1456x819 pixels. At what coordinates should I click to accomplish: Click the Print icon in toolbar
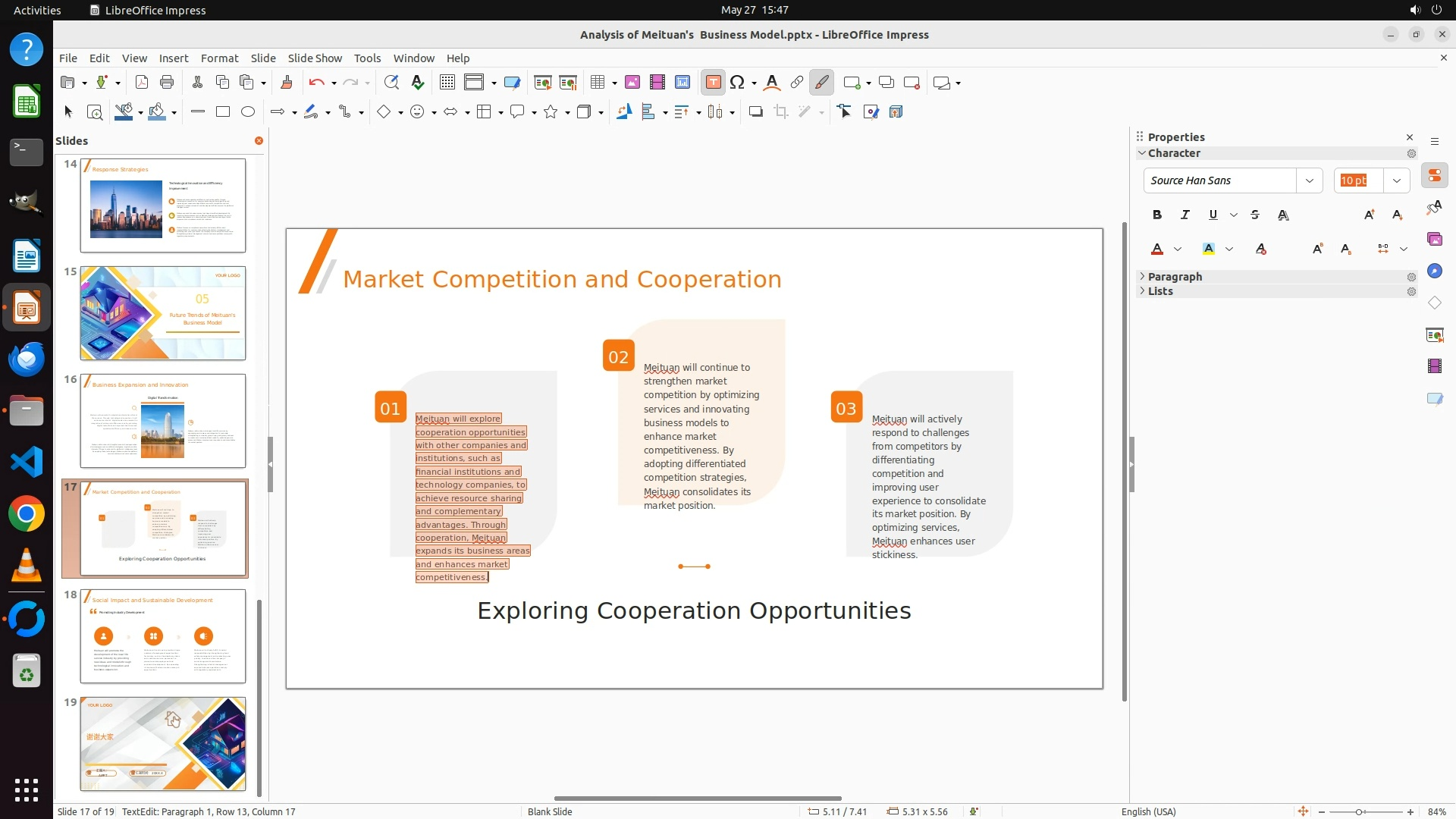click(167, 83)
